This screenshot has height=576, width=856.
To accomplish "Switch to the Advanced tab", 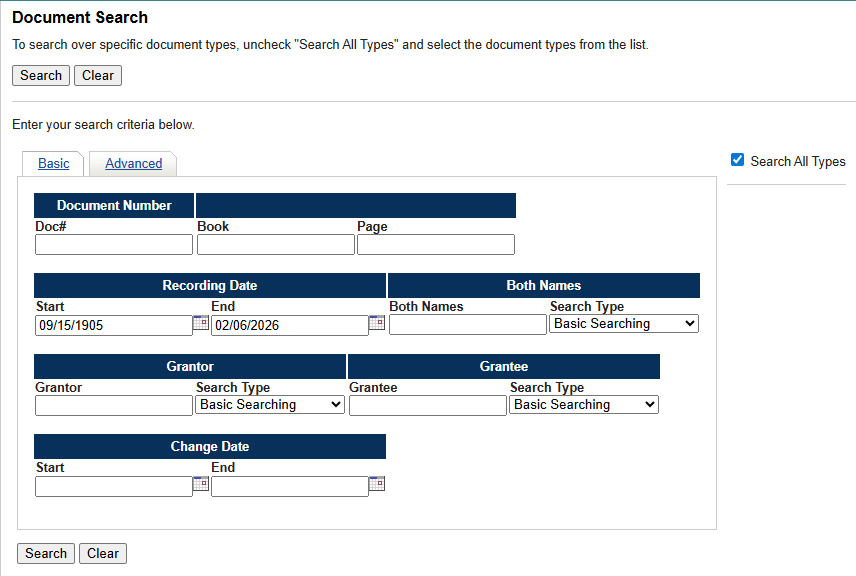I will tap(133, 164).
